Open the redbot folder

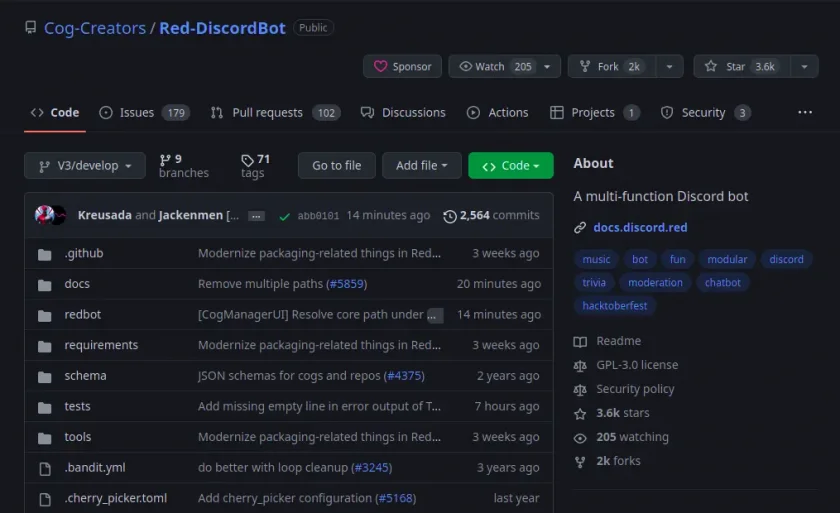tap(82, 314)
